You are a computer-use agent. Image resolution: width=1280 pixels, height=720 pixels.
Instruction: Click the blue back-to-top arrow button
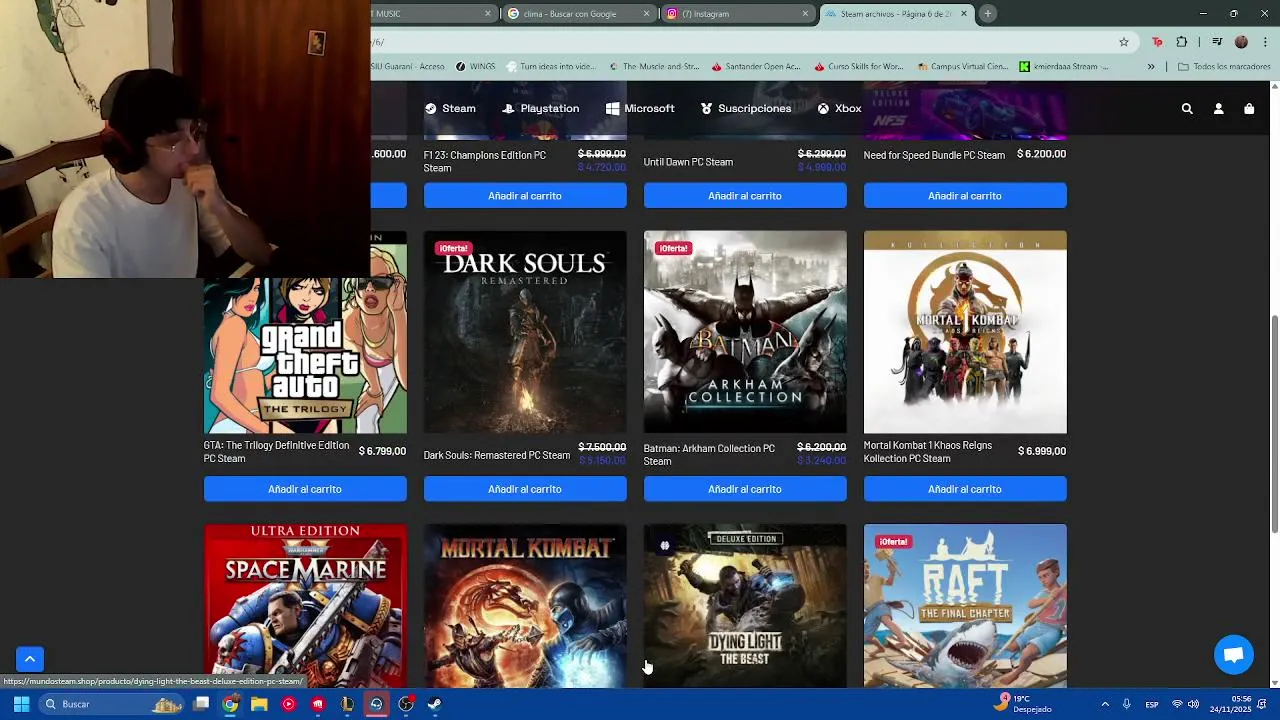(x=30, y=659)
